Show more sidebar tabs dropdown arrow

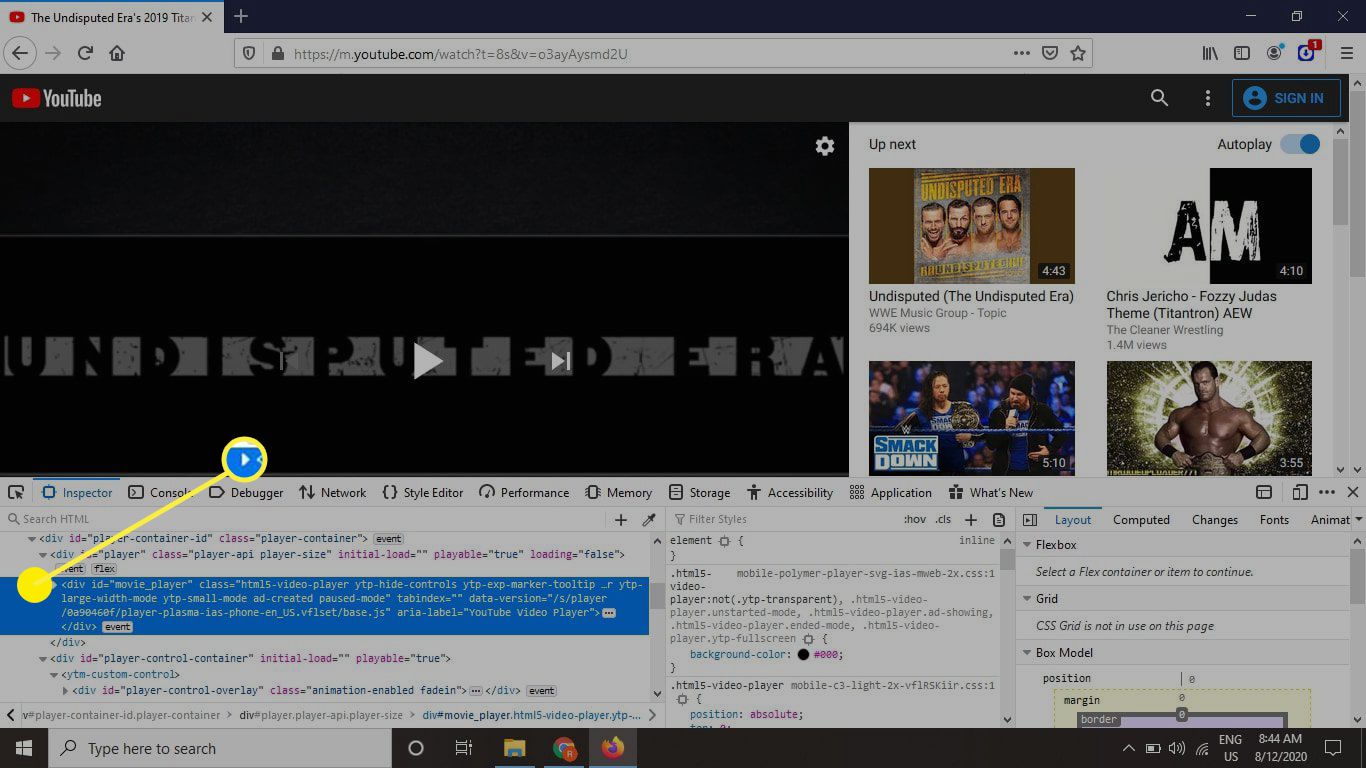1358,520
